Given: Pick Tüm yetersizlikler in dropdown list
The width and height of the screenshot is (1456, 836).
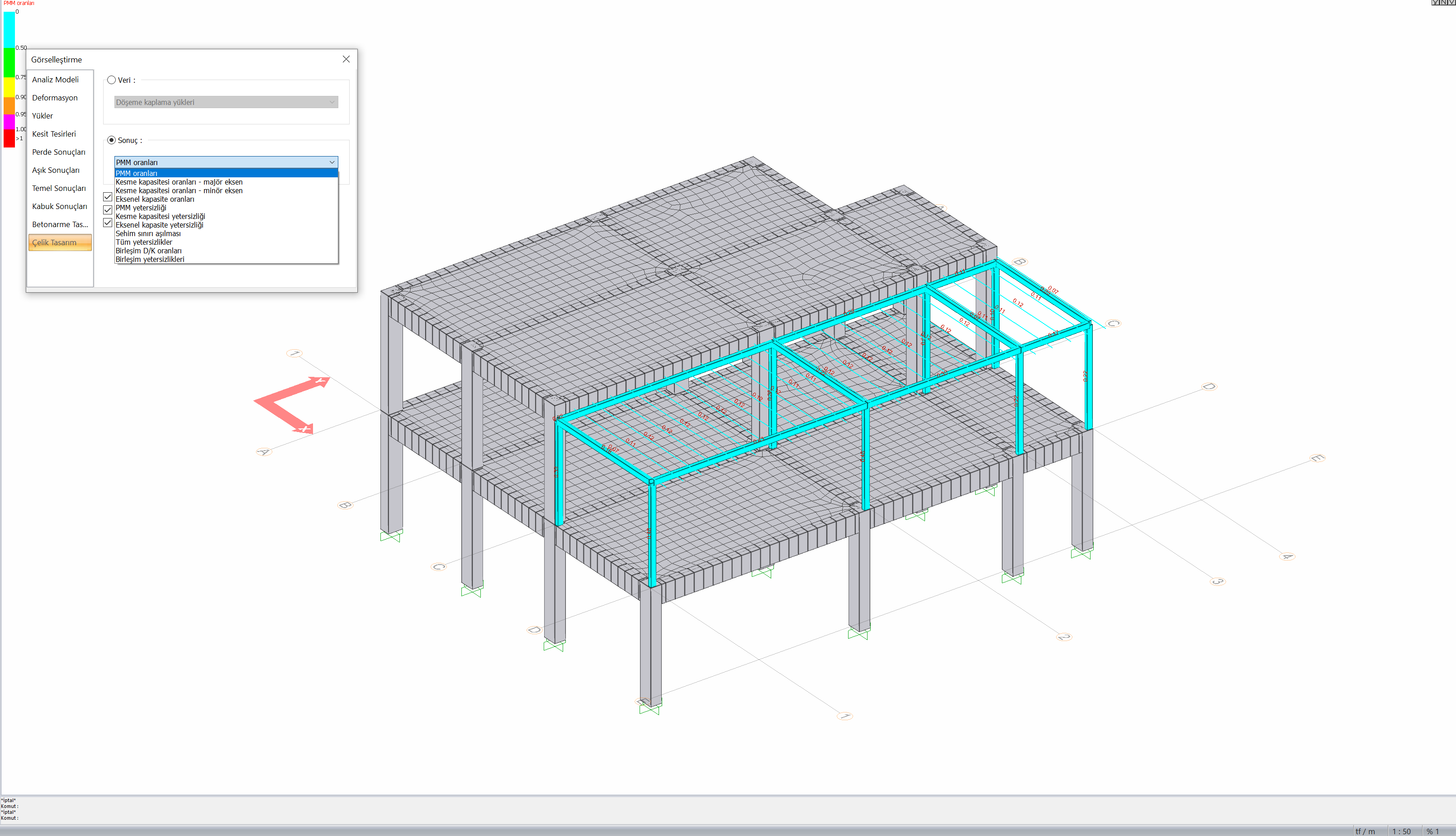Looking at the screenshot, I should point(143,242).
